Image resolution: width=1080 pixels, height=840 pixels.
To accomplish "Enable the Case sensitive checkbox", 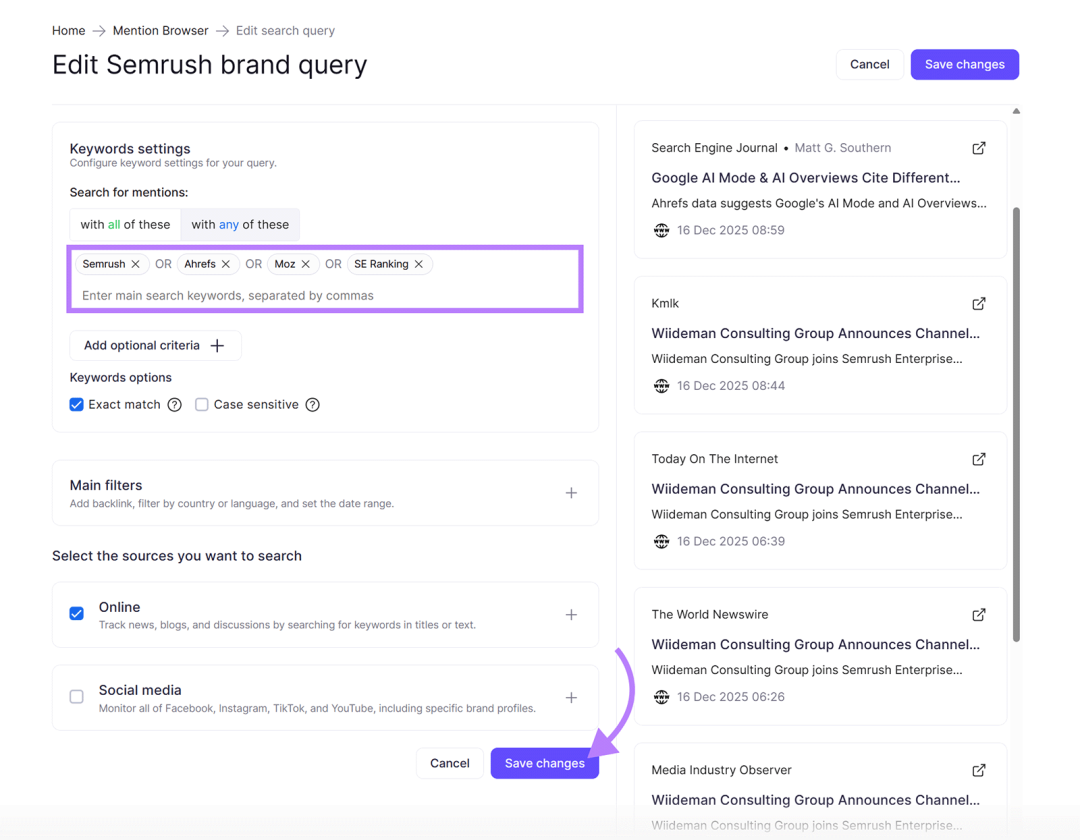I will point(202,405).
